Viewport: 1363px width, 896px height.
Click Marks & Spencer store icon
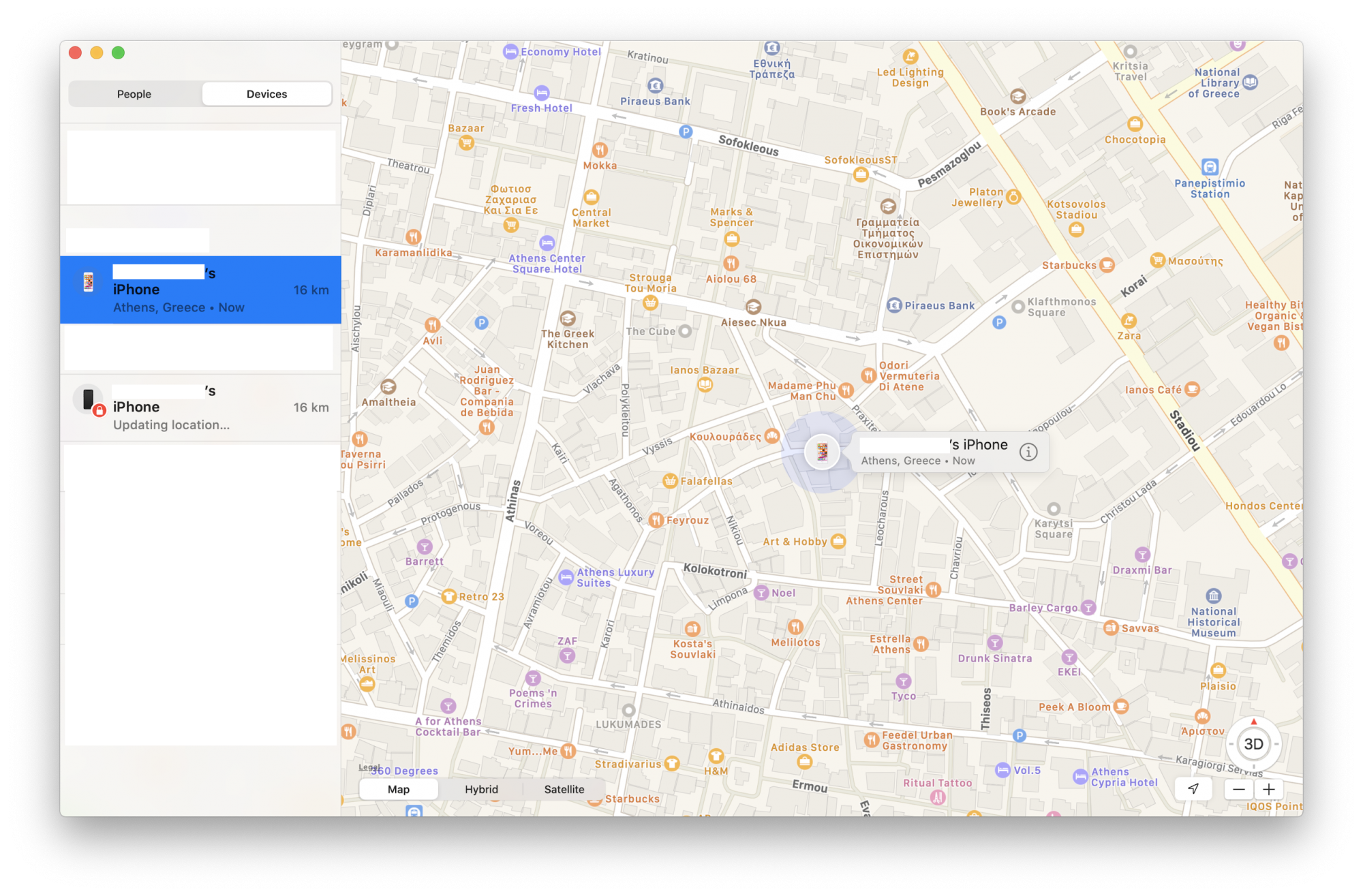point(732,238)
